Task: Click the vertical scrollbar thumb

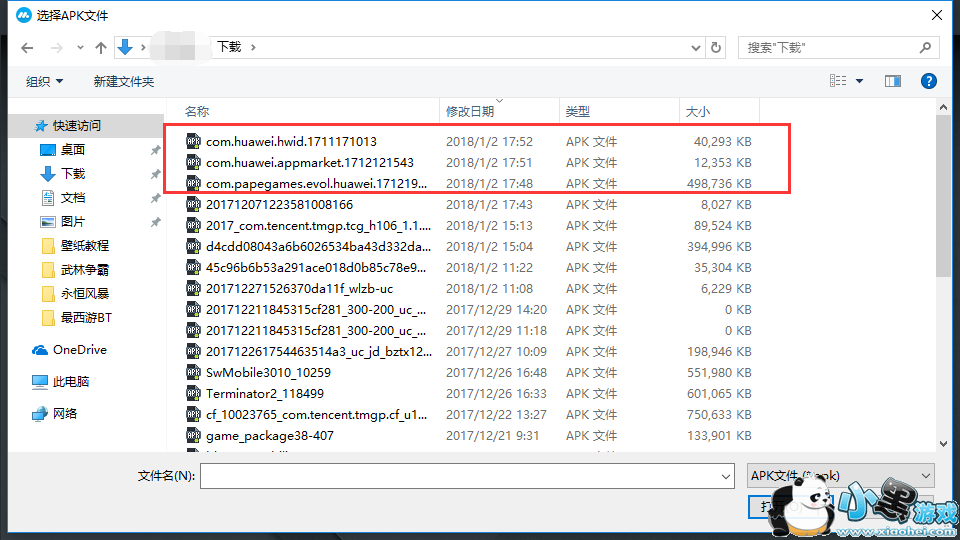Action: (x=943, y=196)
